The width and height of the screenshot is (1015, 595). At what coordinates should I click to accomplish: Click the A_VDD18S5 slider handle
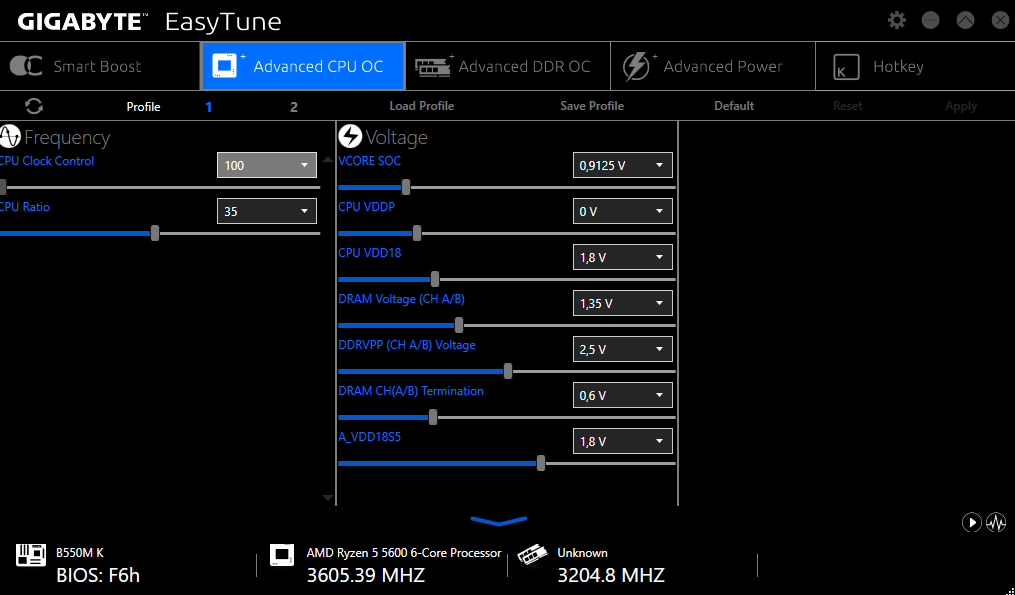pos(541,464)
